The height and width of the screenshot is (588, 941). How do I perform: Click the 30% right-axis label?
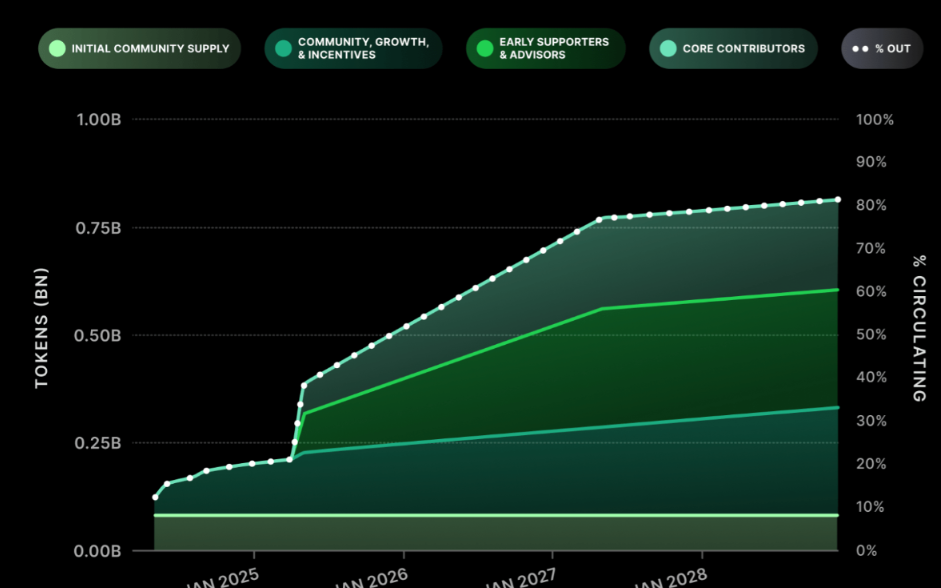pos(871,421)
